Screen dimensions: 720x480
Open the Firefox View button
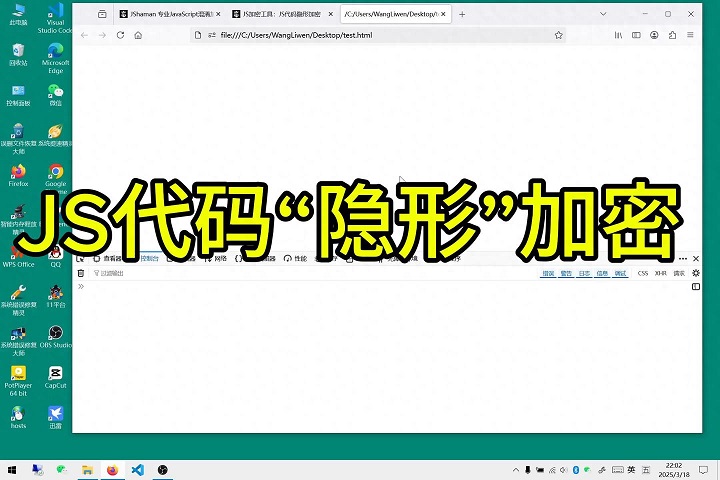102,14
